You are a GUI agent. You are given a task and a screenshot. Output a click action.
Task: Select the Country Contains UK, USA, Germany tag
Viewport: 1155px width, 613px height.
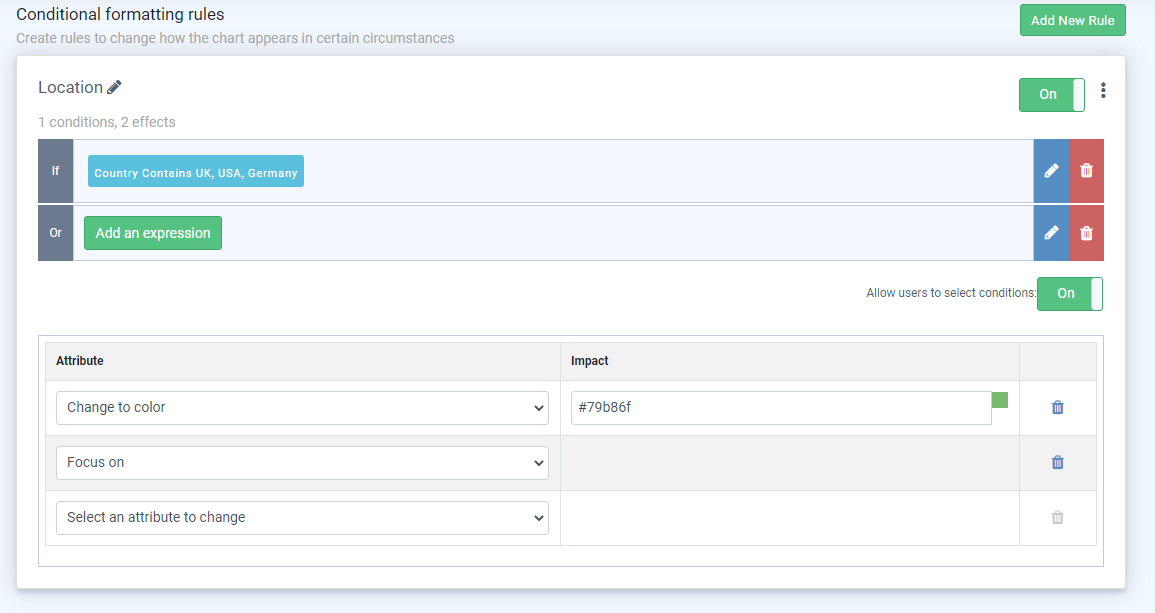tap(196, 172)
